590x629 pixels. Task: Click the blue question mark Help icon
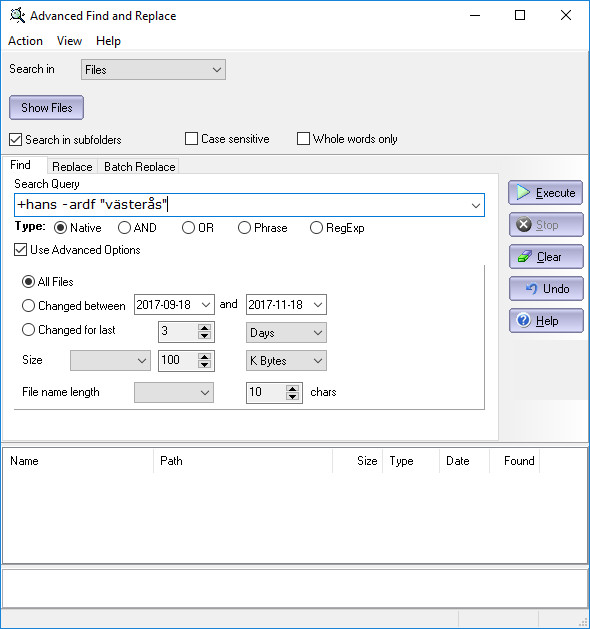point(523,321)
